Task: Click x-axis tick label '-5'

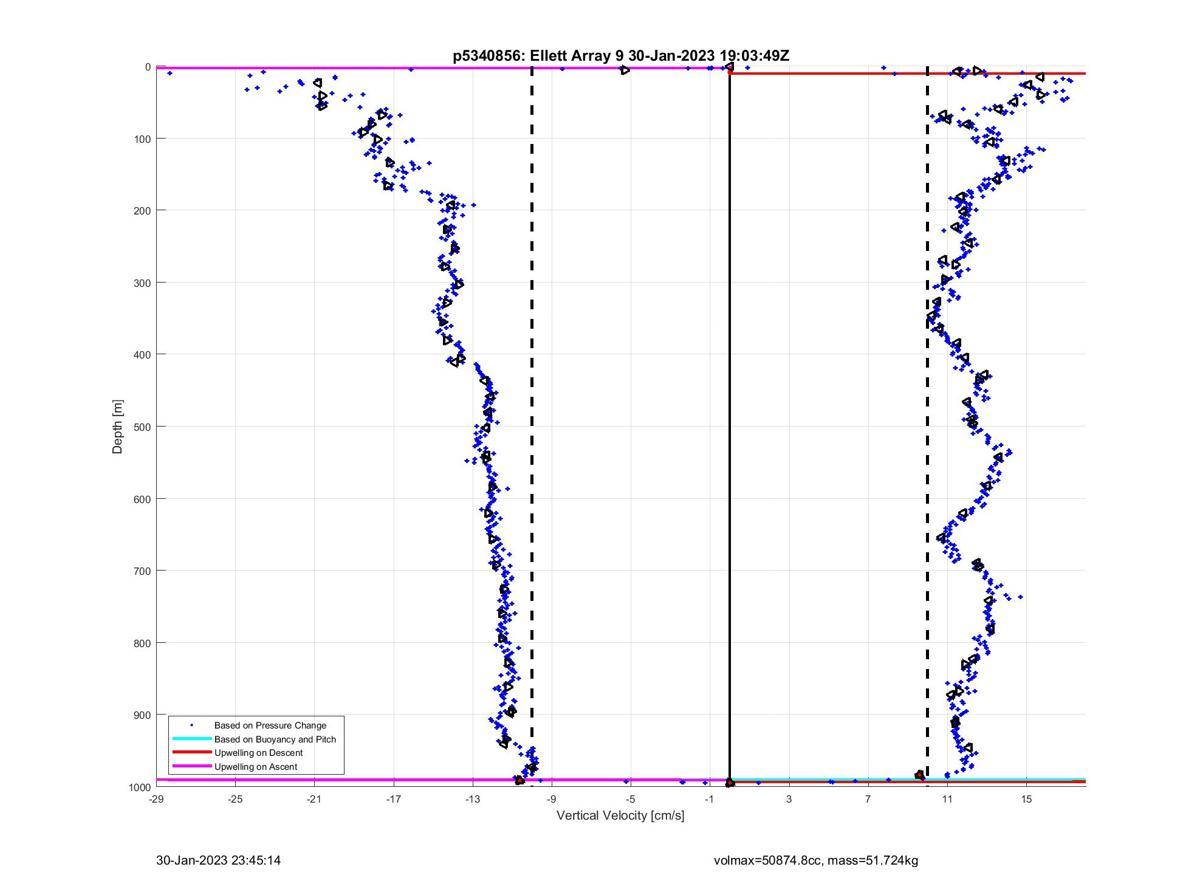Action: pos(630,798)
